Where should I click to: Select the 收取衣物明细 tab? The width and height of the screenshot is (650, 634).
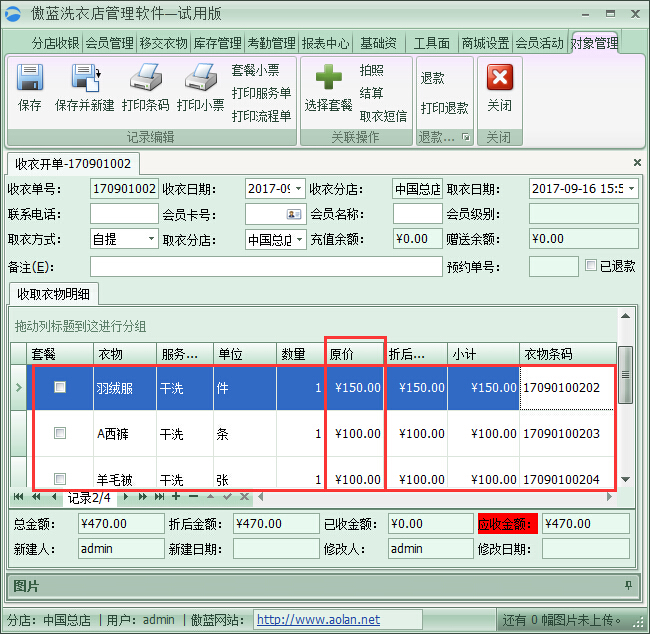click(x=53, y=294)
